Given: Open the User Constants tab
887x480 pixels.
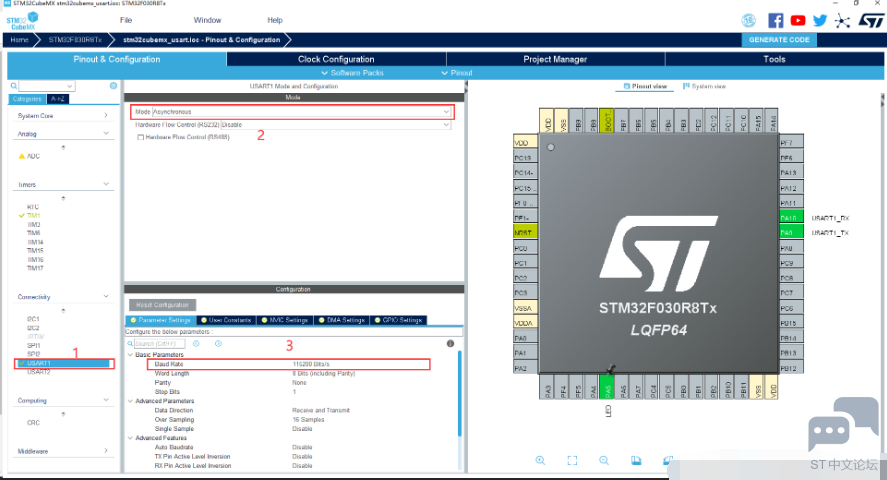Looking at the screenshot, I should tap(226, 320).
